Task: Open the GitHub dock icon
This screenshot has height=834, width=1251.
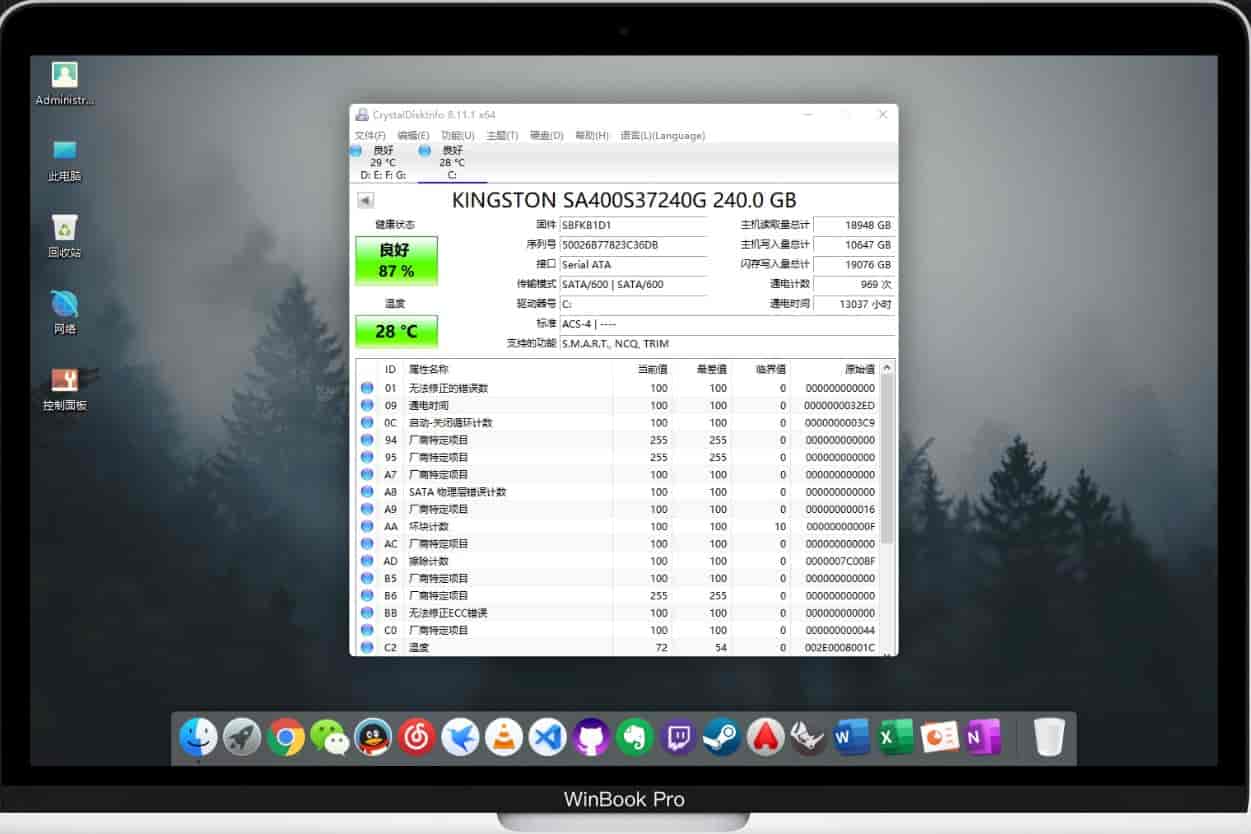Action: point(591,738)
